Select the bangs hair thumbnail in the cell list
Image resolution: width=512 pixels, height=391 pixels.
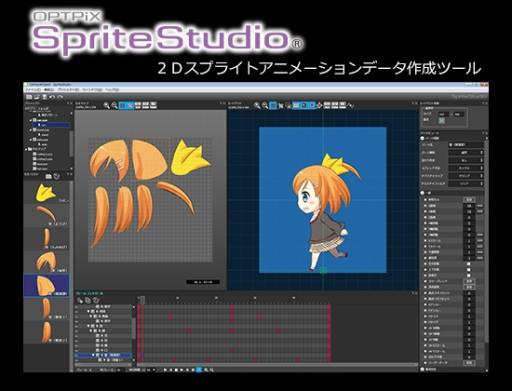pos(47,262)
